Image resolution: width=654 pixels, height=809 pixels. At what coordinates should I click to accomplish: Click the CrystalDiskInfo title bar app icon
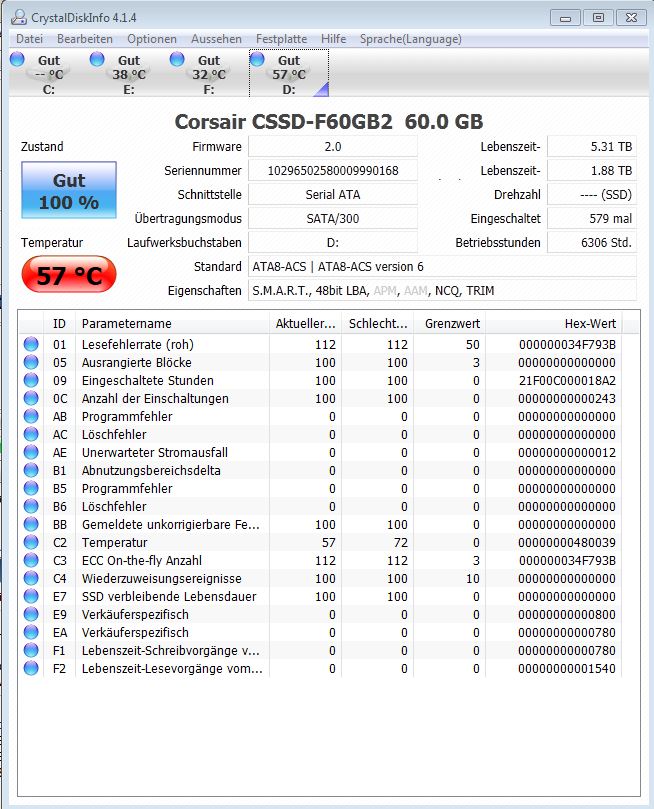pos(19,18)
